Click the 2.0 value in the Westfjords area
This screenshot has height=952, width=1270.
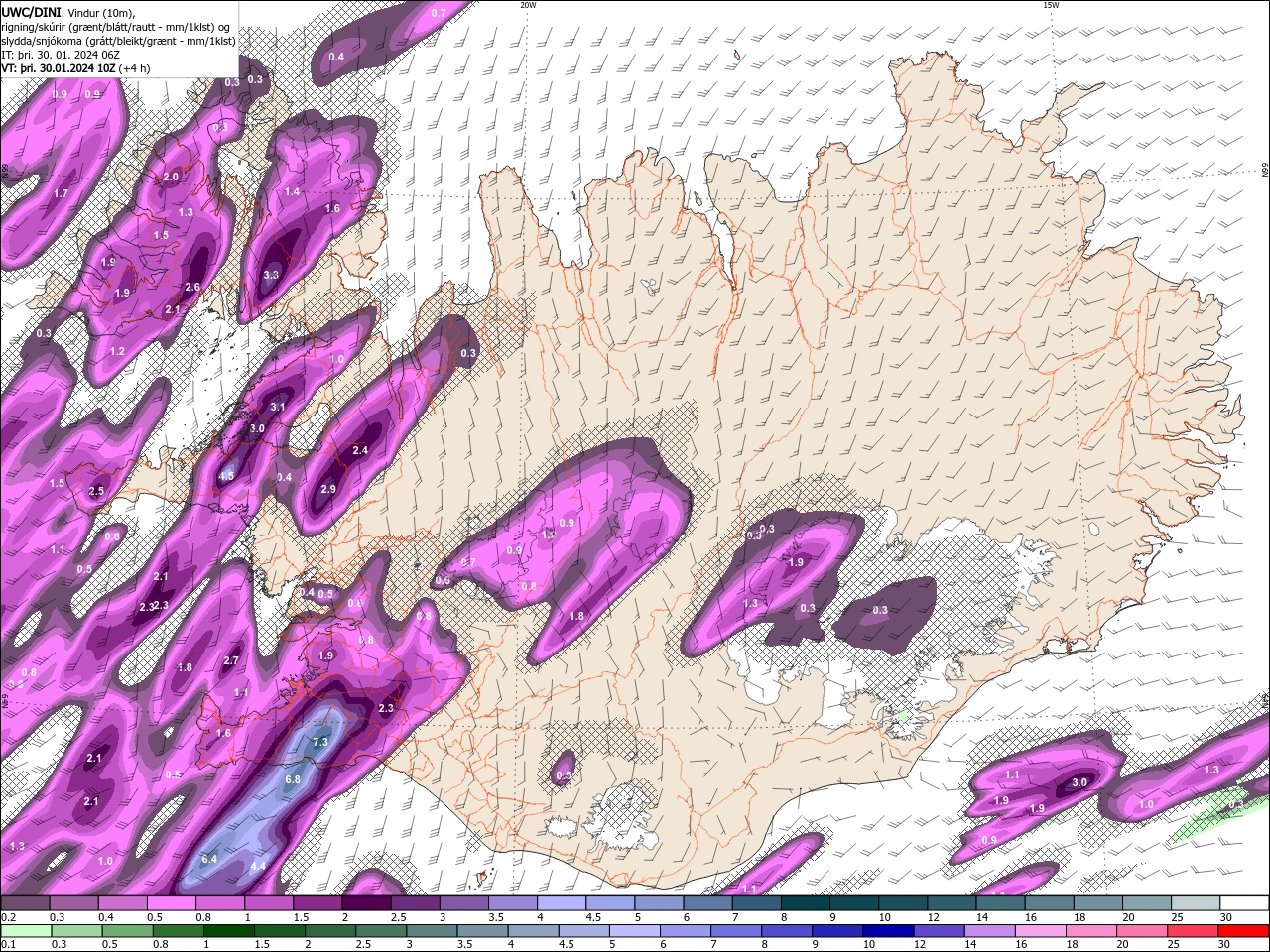pyautogui.click(x=171, y=177)
